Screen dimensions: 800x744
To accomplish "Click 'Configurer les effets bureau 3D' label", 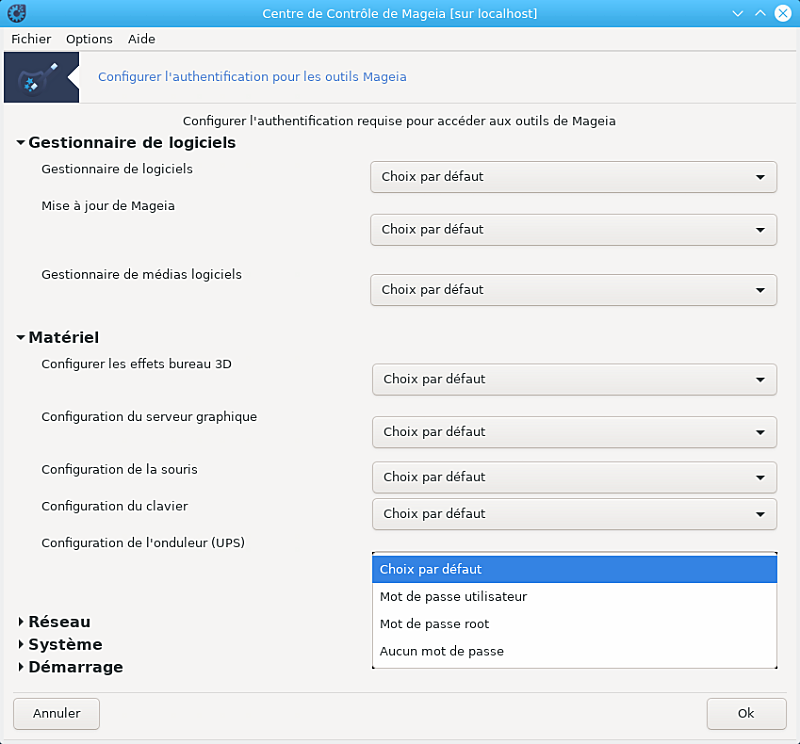I will [136, 364].
